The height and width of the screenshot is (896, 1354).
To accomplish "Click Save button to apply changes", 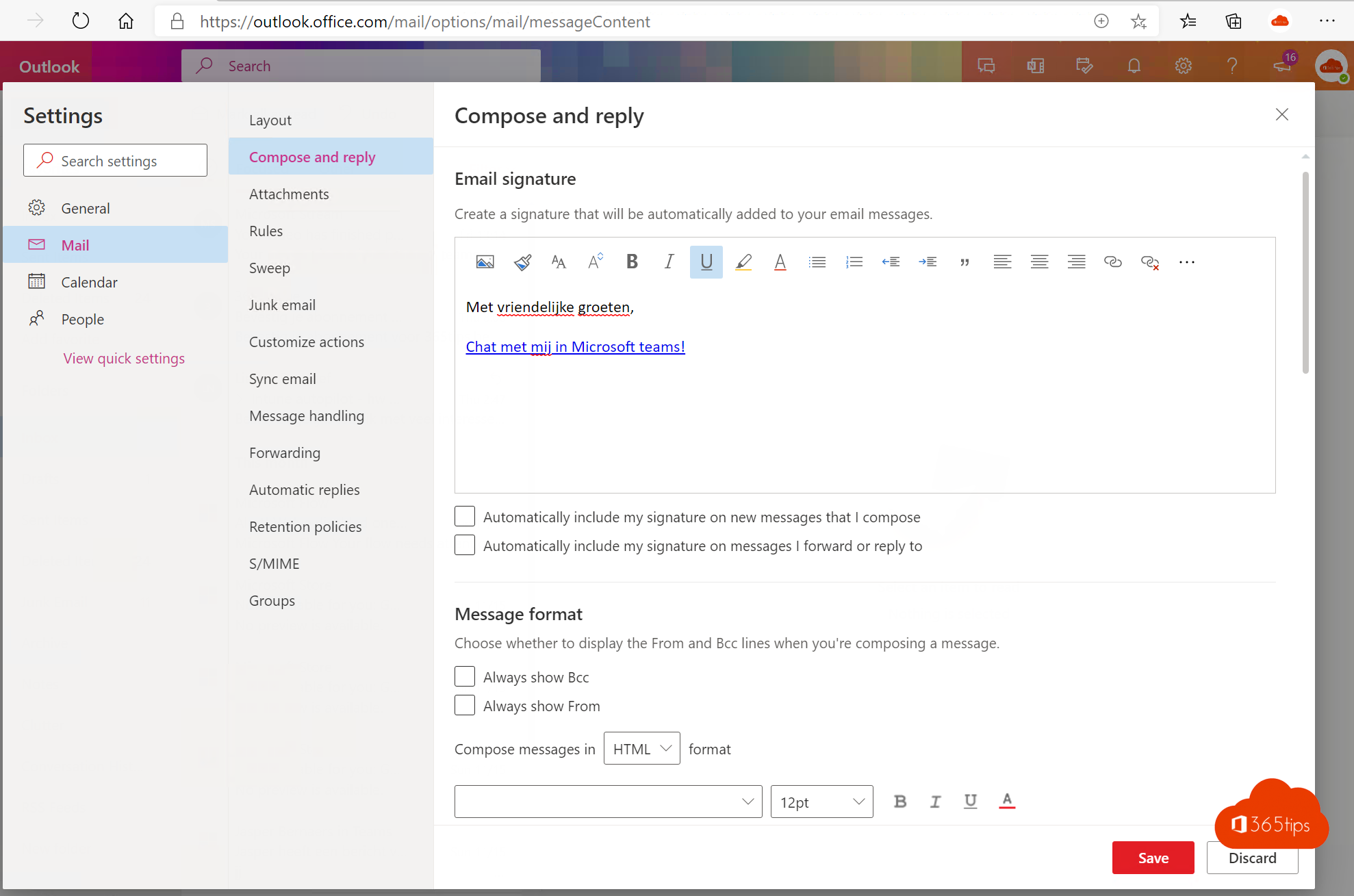I will click(1153, 858).
